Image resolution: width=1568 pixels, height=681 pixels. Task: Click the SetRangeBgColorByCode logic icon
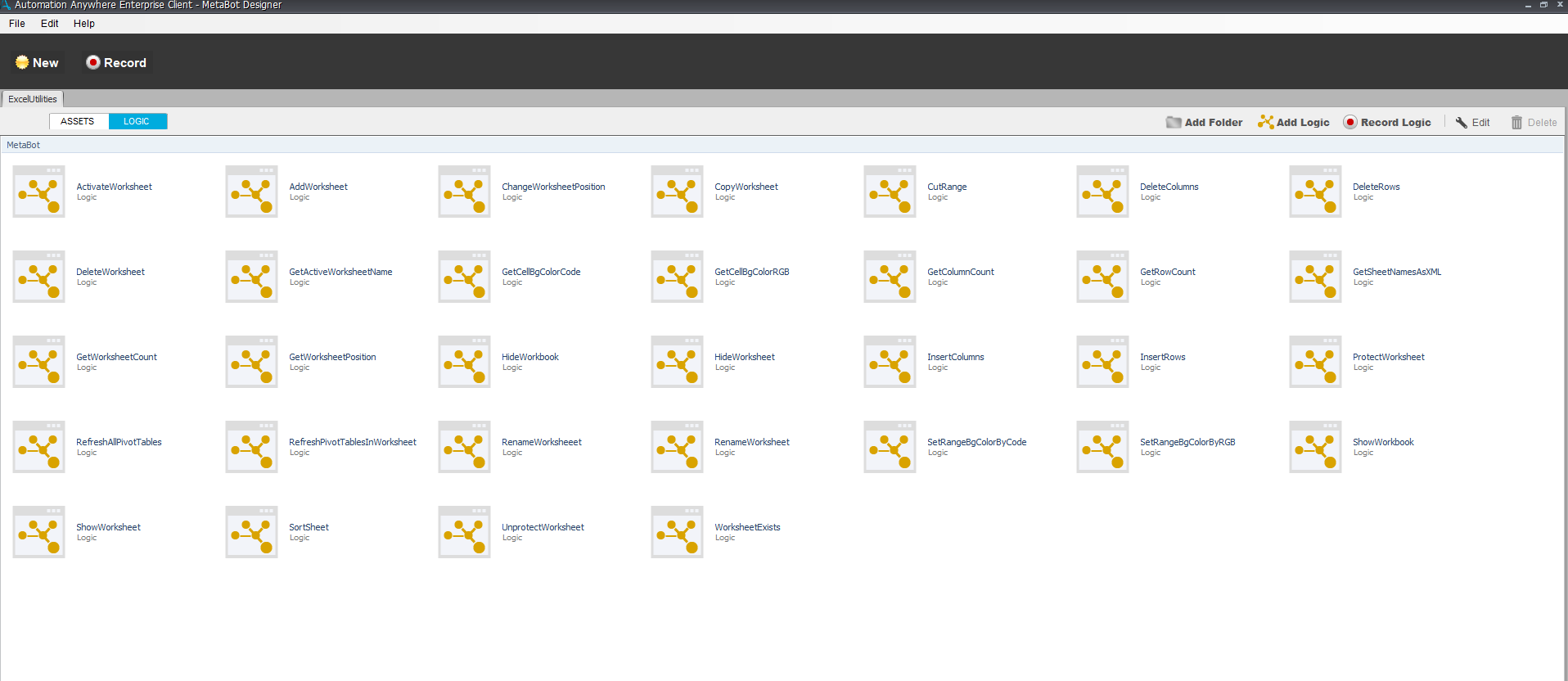[x=890, y=447]
